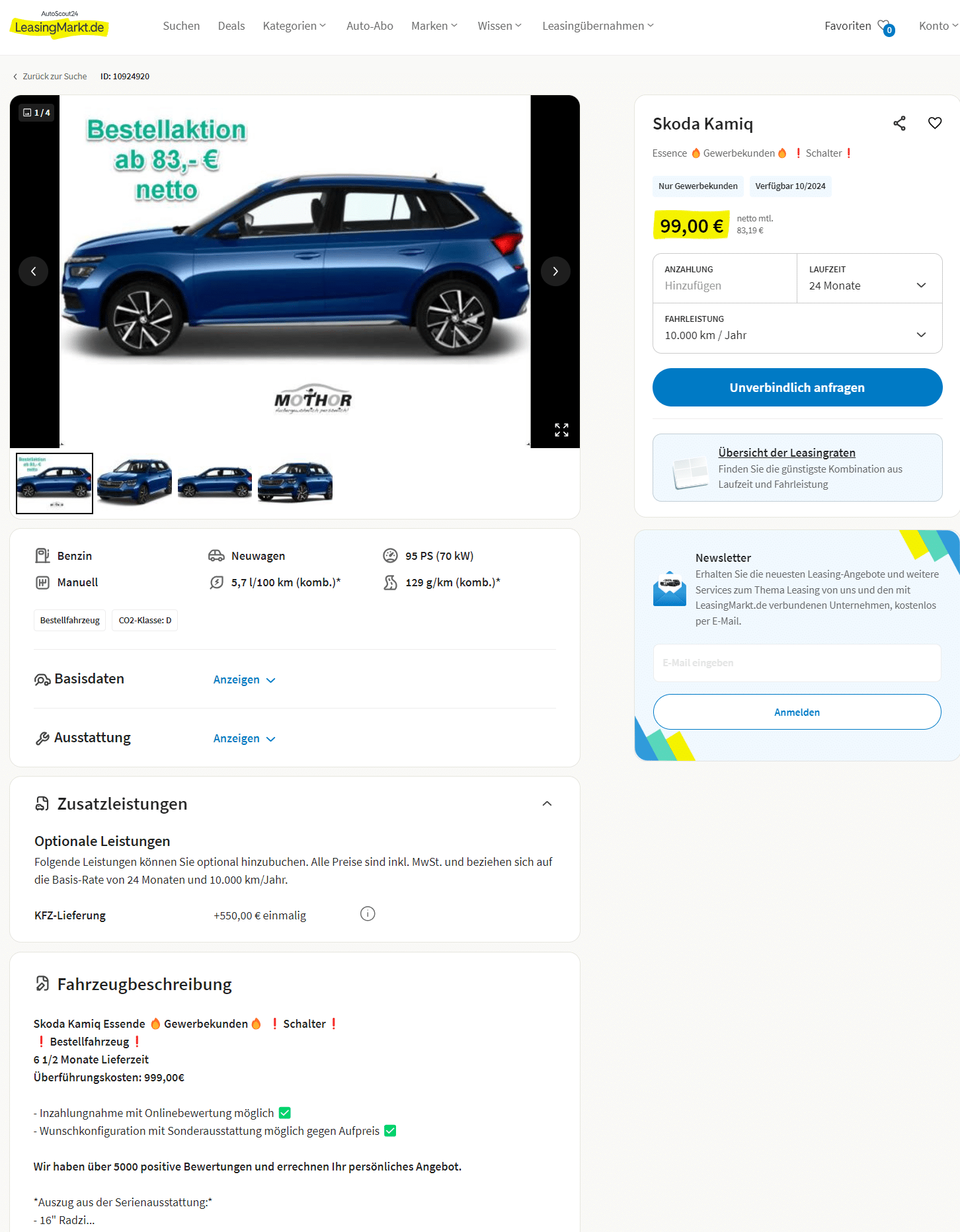960x1232 pixels.
Task: Open the Übersicht der Leasingraten link
Action: 787,453
